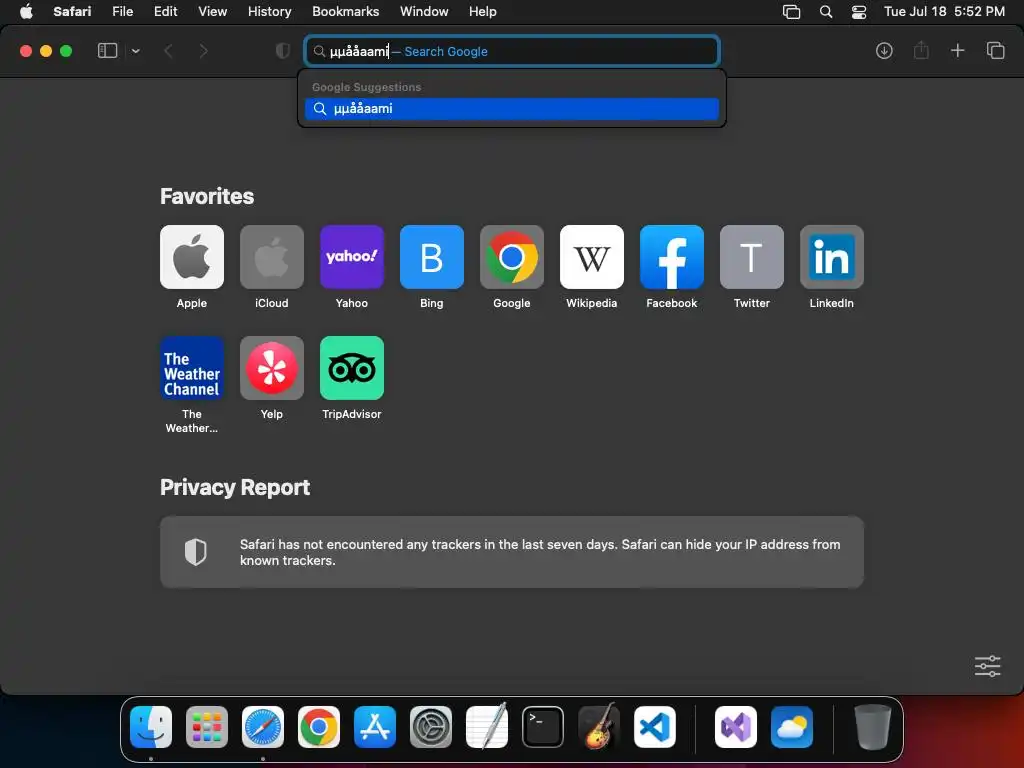Viewport: 1024px width, 768px height.
Task: Expand the tab group dropdown arrow
Action: [135, 51]
